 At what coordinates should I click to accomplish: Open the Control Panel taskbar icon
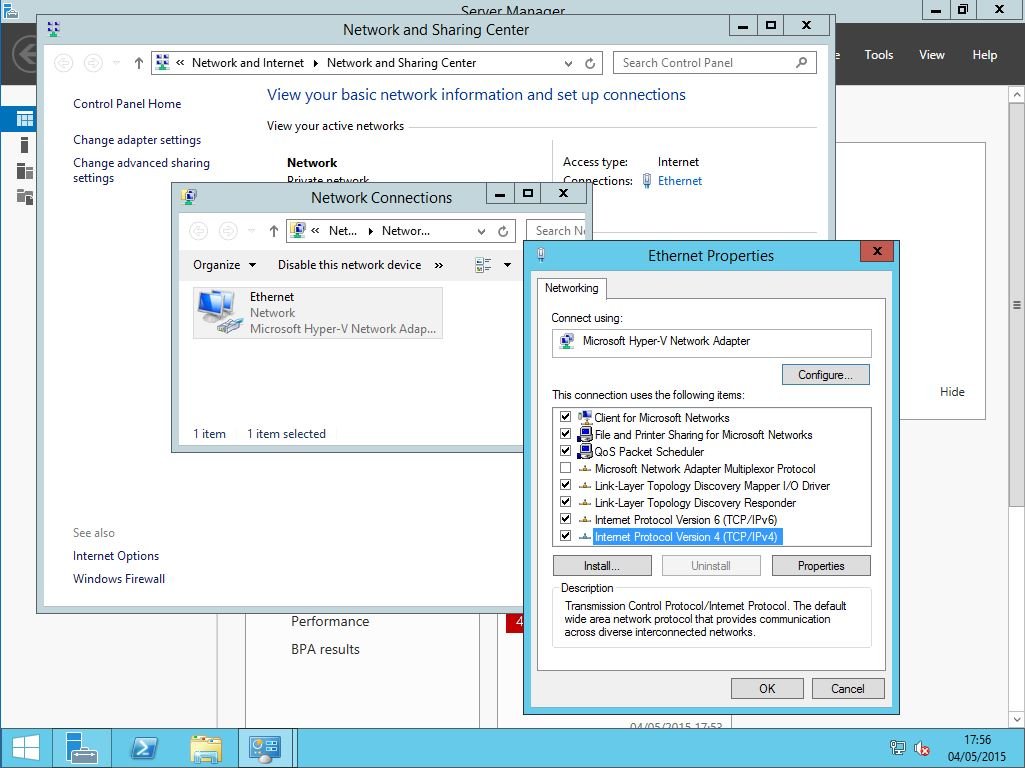(x=265, y=748)
